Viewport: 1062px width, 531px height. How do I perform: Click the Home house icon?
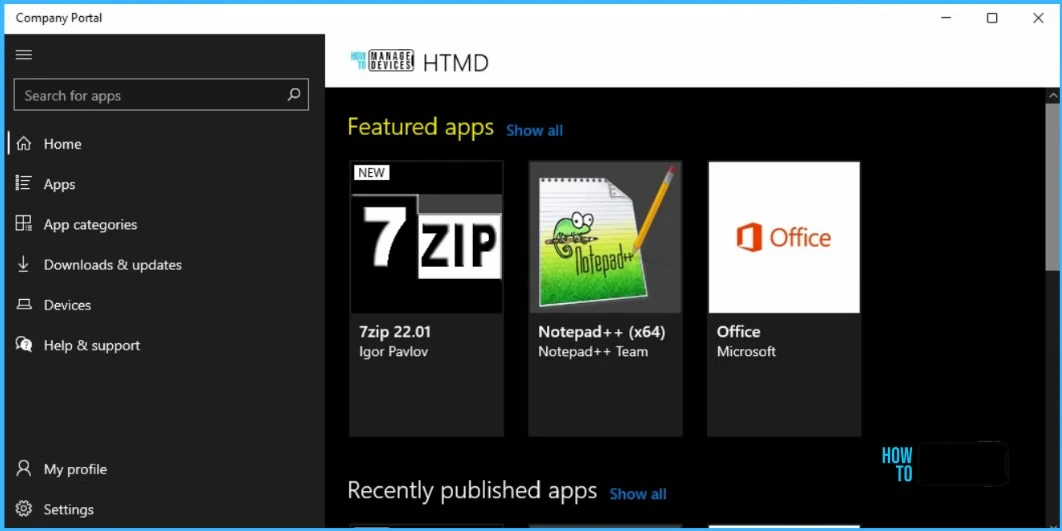[x=24, y=144]
